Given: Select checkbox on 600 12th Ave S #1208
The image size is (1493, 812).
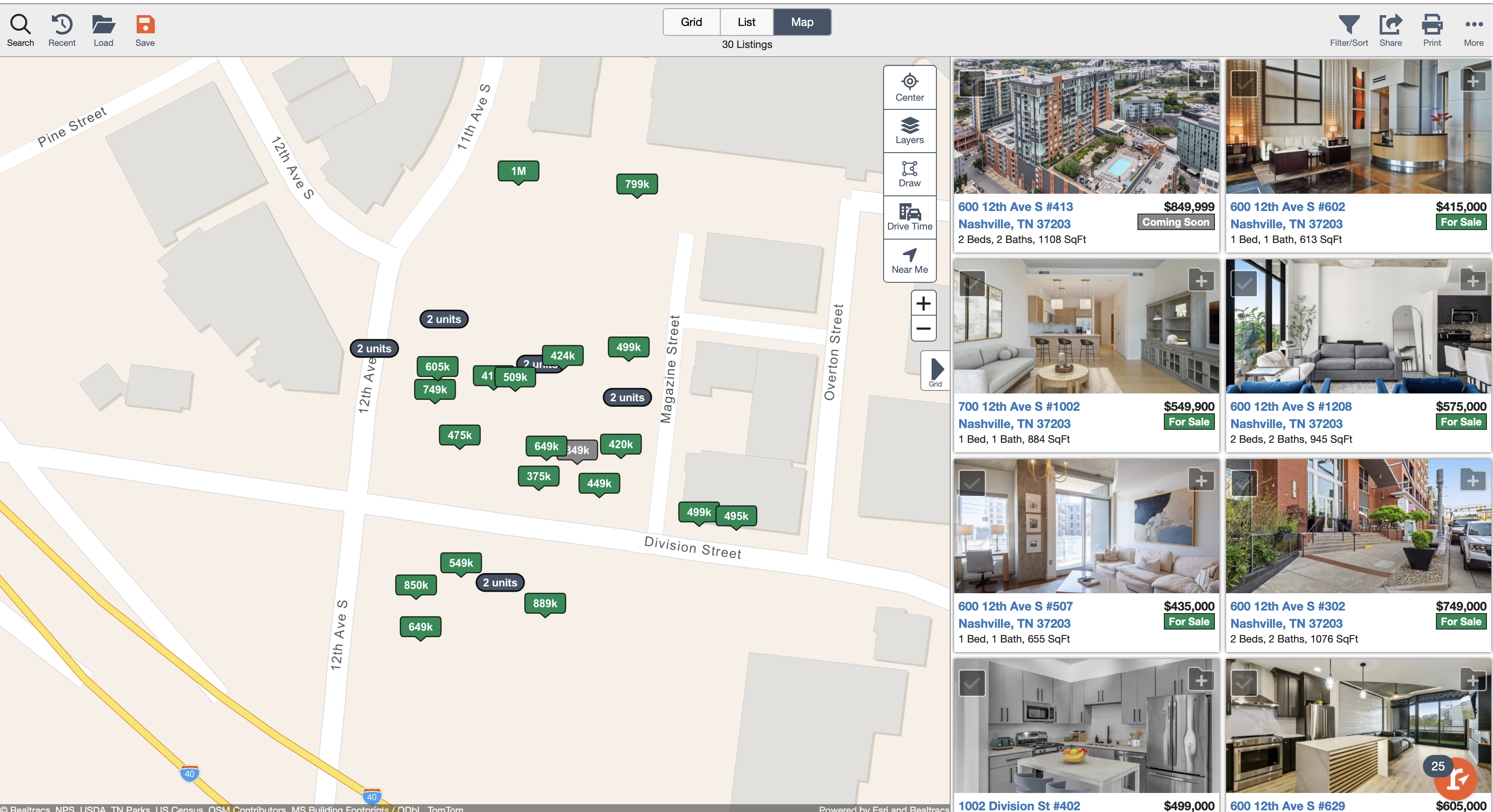Looking at the screenshot, I should coord(1244,283).
